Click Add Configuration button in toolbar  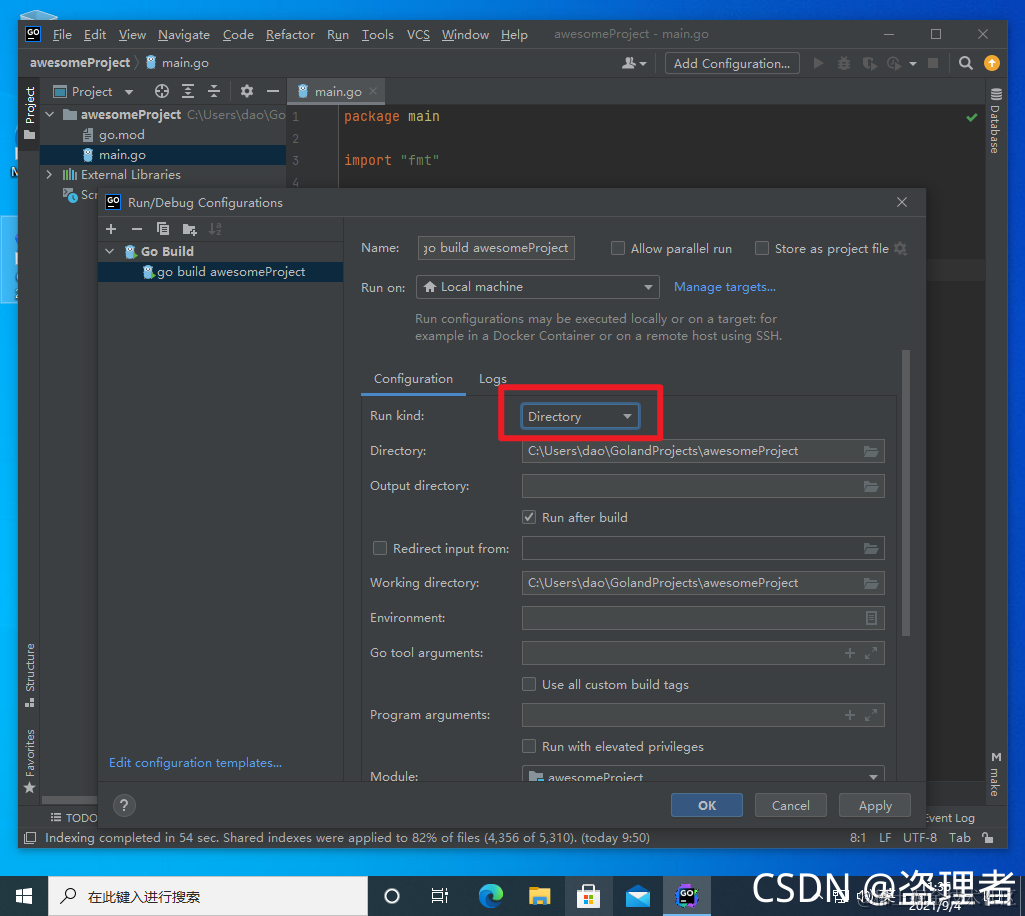pyautogui.click(x=732, y=63)
